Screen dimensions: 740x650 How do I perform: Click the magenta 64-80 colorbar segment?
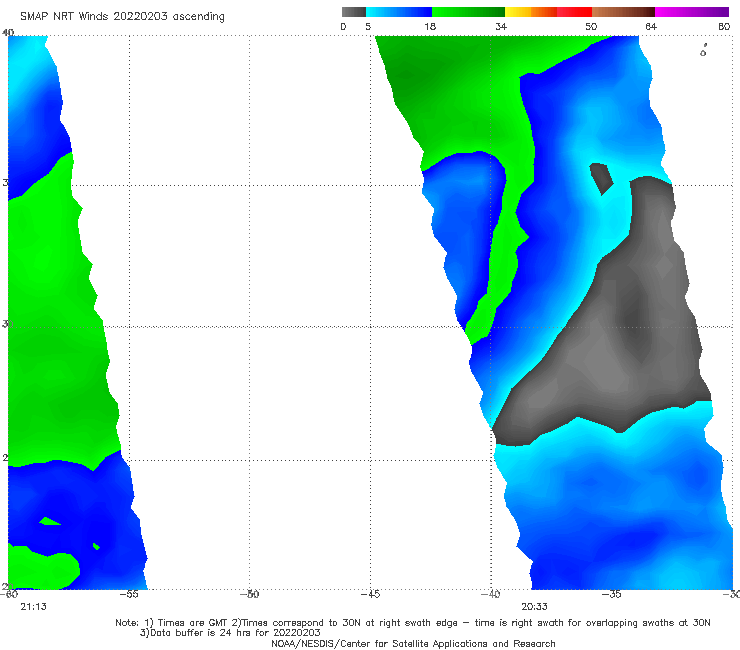point(692,12)
